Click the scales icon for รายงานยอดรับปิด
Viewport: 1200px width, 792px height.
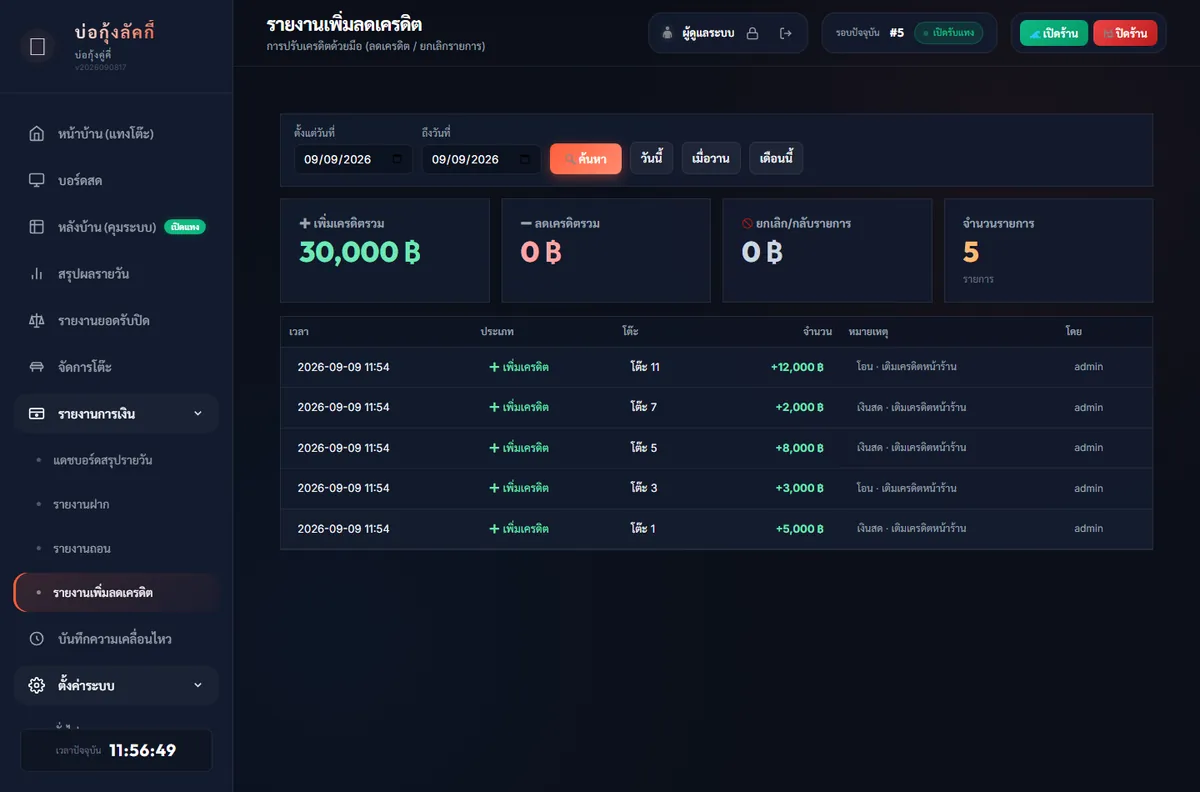click(37, 321)
